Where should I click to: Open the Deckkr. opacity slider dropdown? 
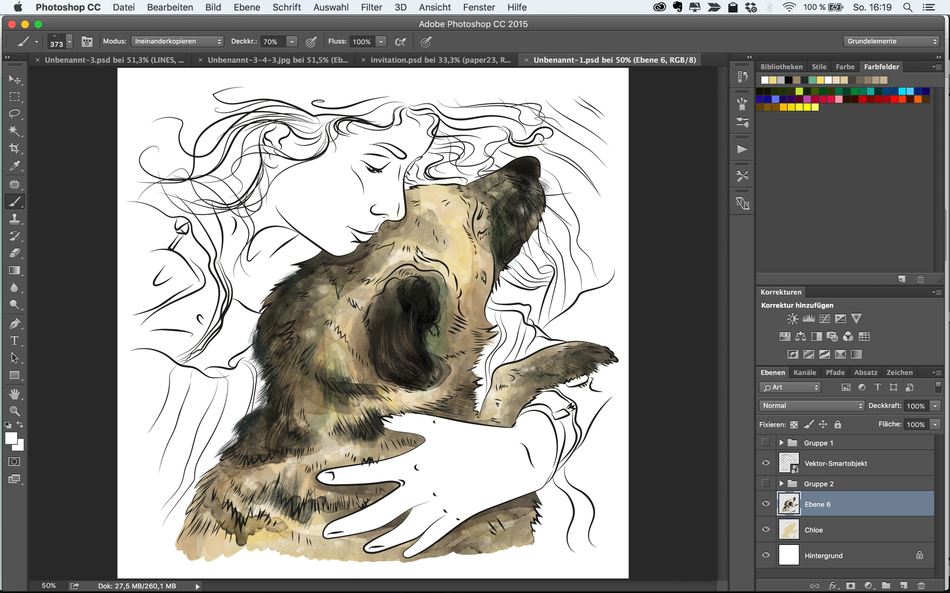click(292, 42)
